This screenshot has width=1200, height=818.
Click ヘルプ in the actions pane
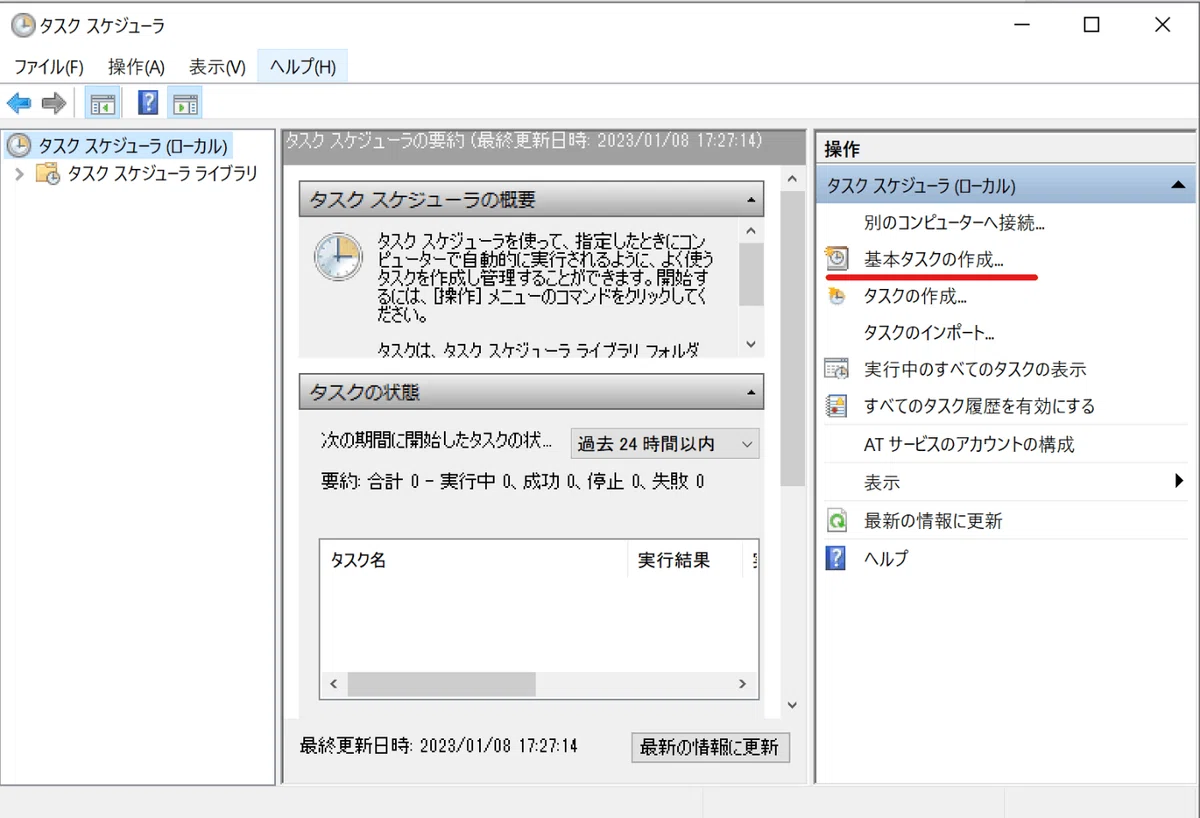[886, 558]
